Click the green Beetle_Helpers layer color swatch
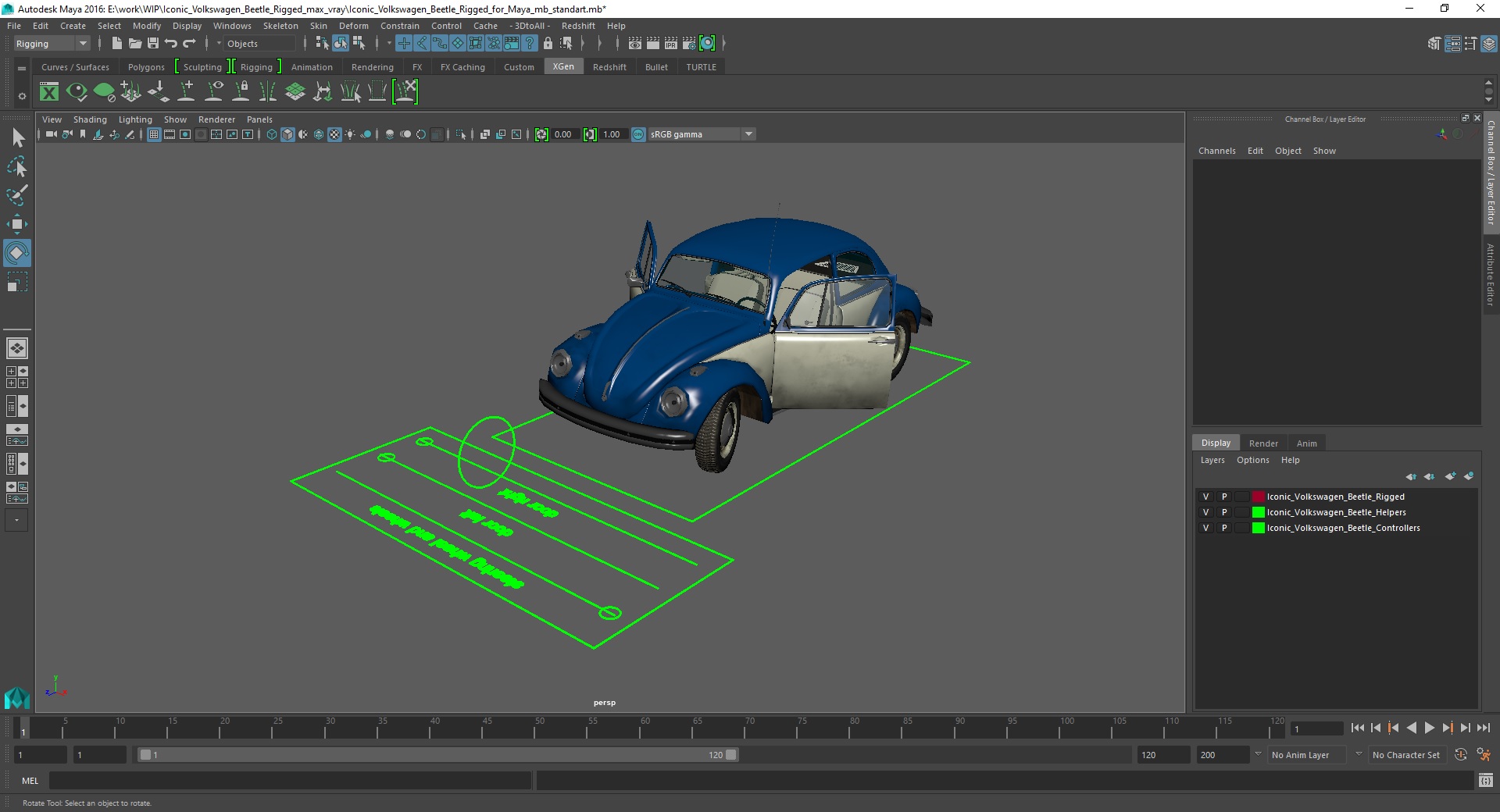This screenshot has height=812, width=1500. tap(1258, 513)
